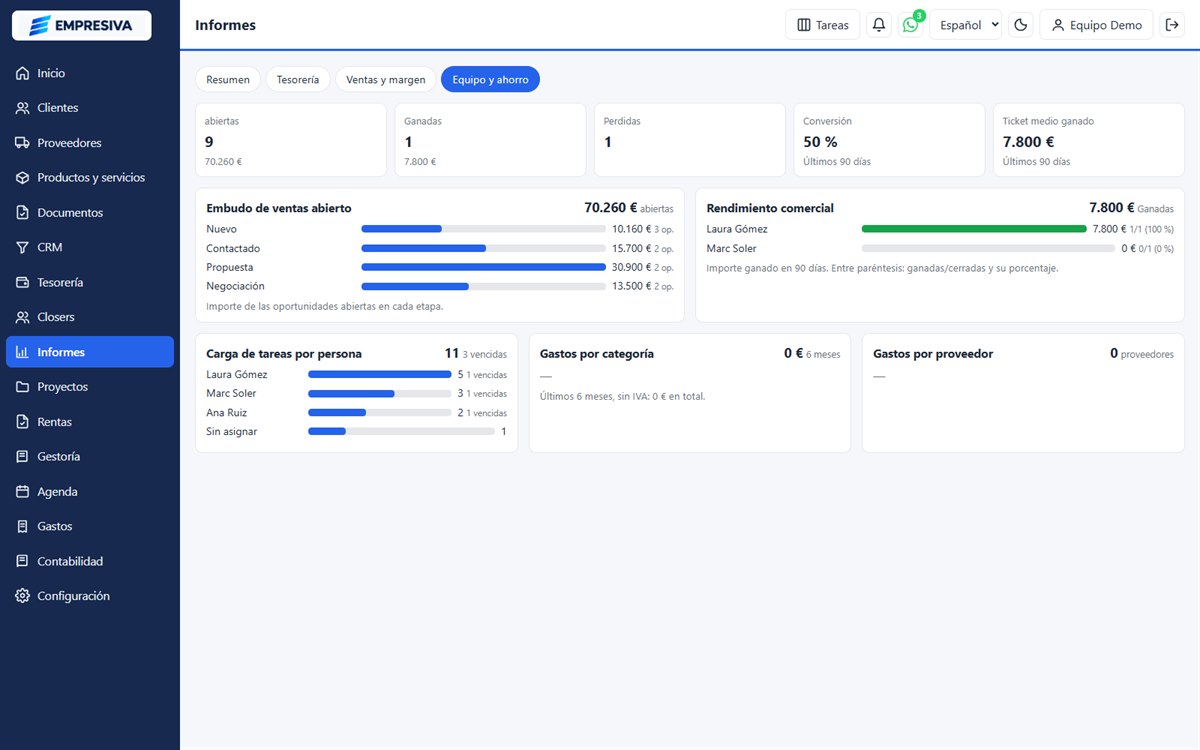Open Contabilidad in the sidebar
Image resolution: width=1200 pixels, height=750 pixels.
90,561
